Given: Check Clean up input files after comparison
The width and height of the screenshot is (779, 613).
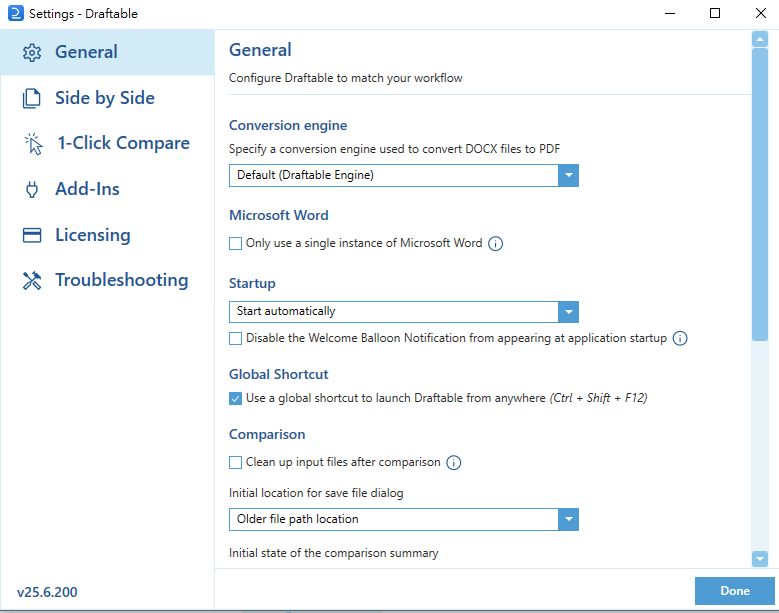Looking at the screenshot, I should (235, 462).
